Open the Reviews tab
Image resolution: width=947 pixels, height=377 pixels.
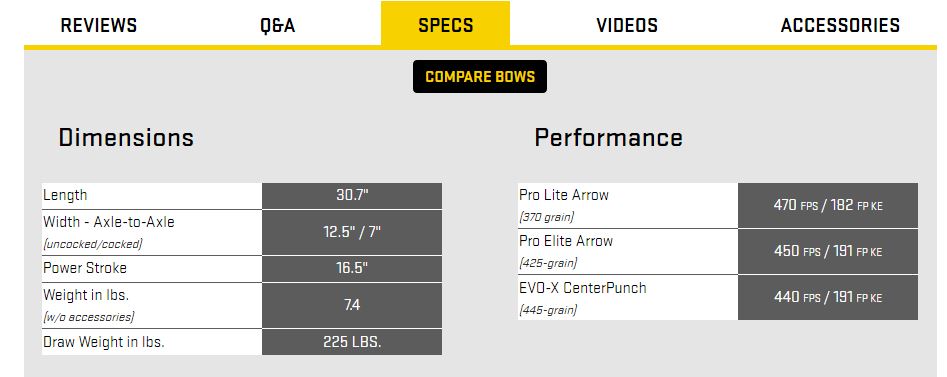pyautogui.click(x=99, y=25)
